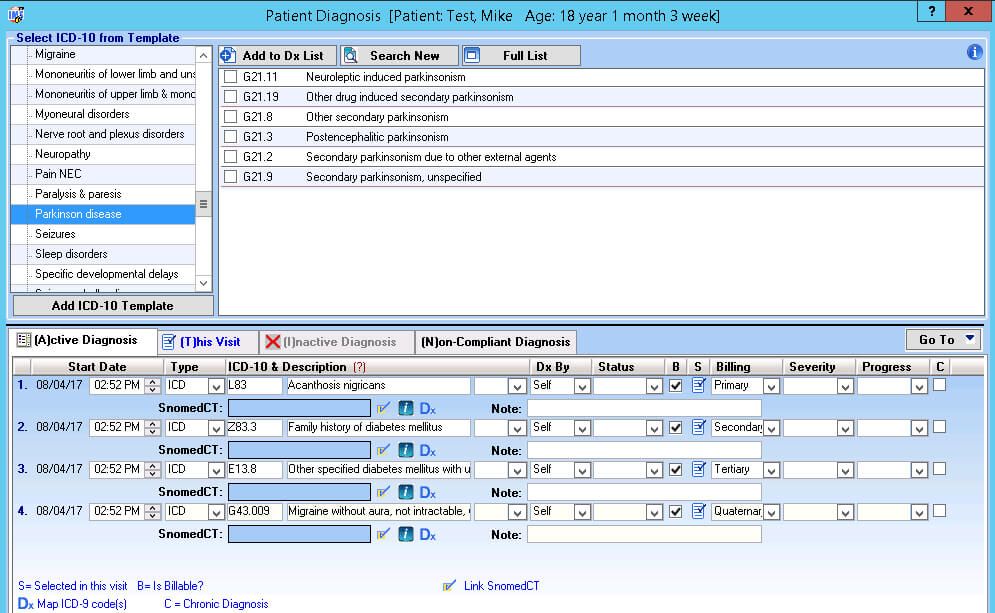Open Billing dropdown showing Primary
The image size is (995, 613).
pos(771,386)
